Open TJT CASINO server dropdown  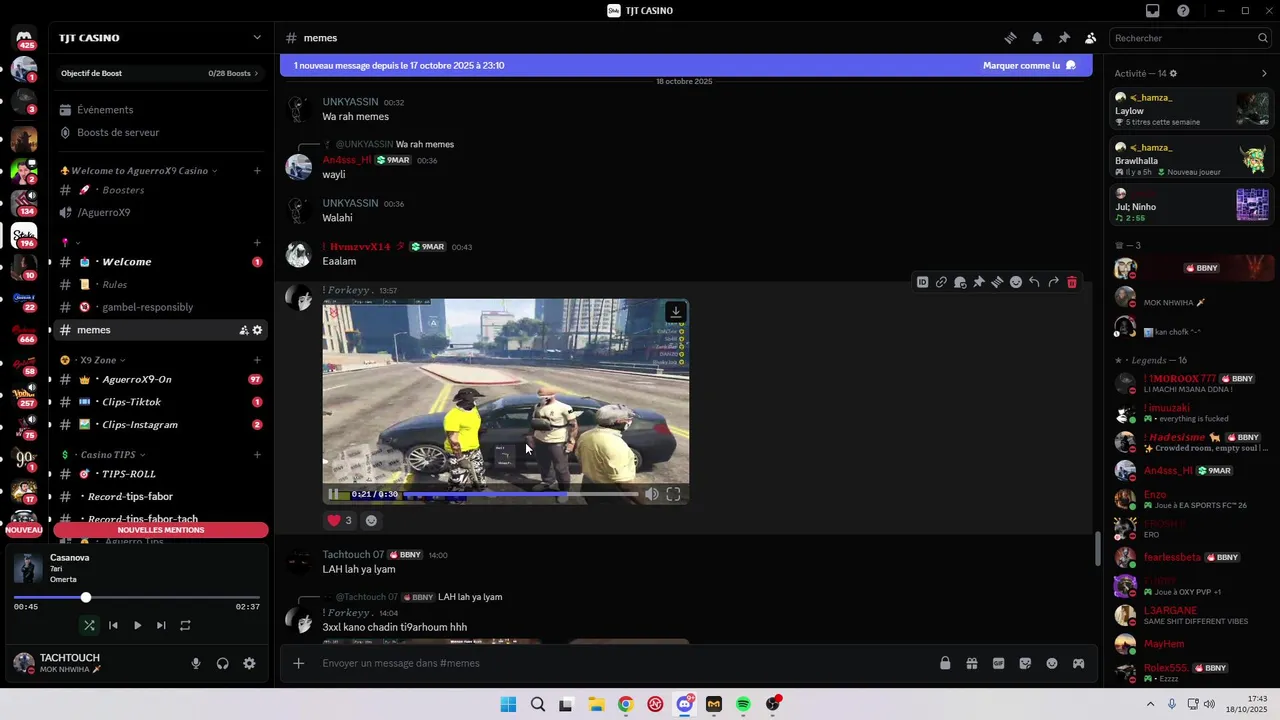coord(257,38)
